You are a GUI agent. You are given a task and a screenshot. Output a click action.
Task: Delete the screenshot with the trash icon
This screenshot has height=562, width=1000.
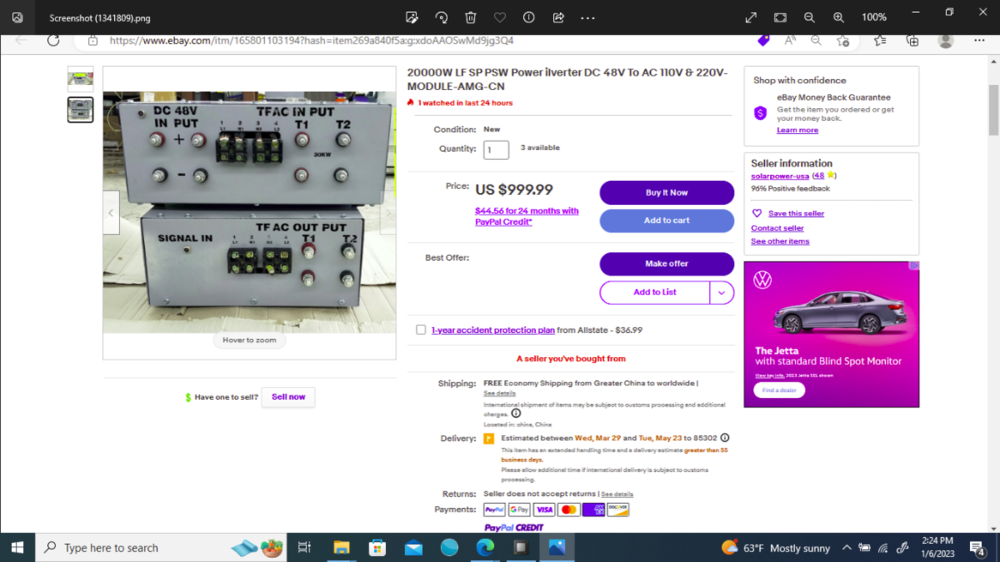[x=471, y=18]
